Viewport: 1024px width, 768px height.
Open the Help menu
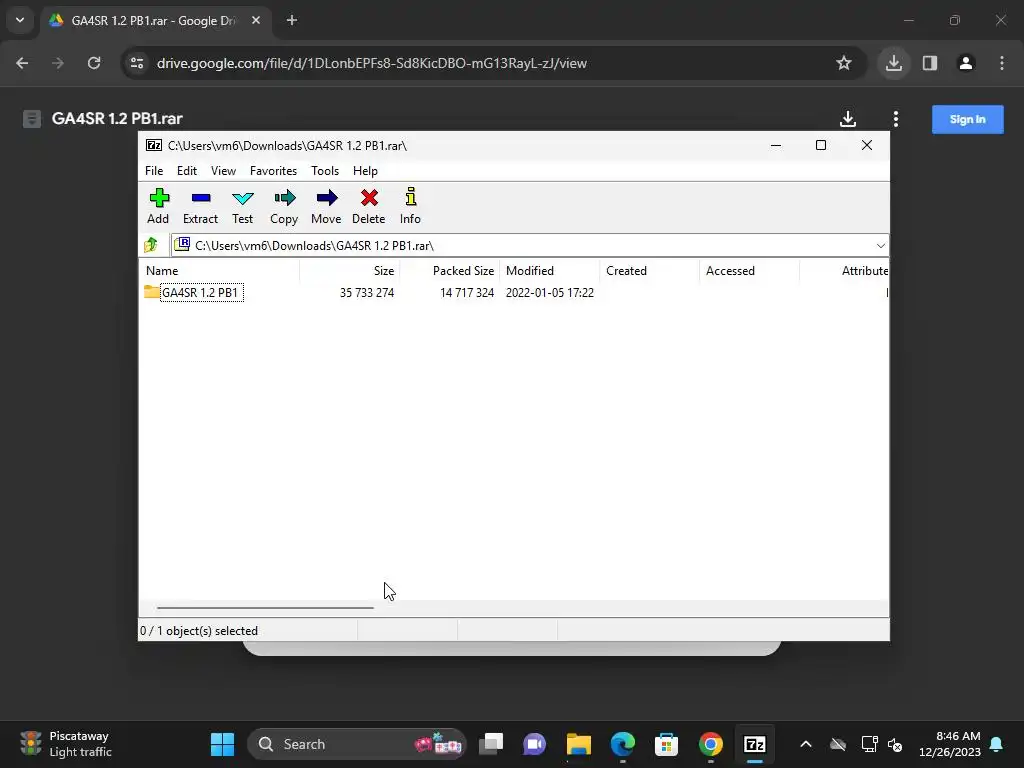point(365,170)
